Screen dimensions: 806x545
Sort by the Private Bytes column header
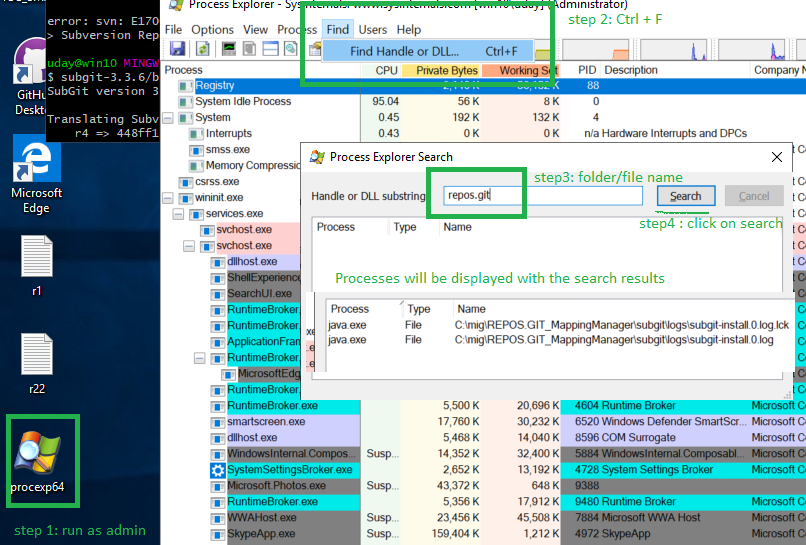click(441, 70)
